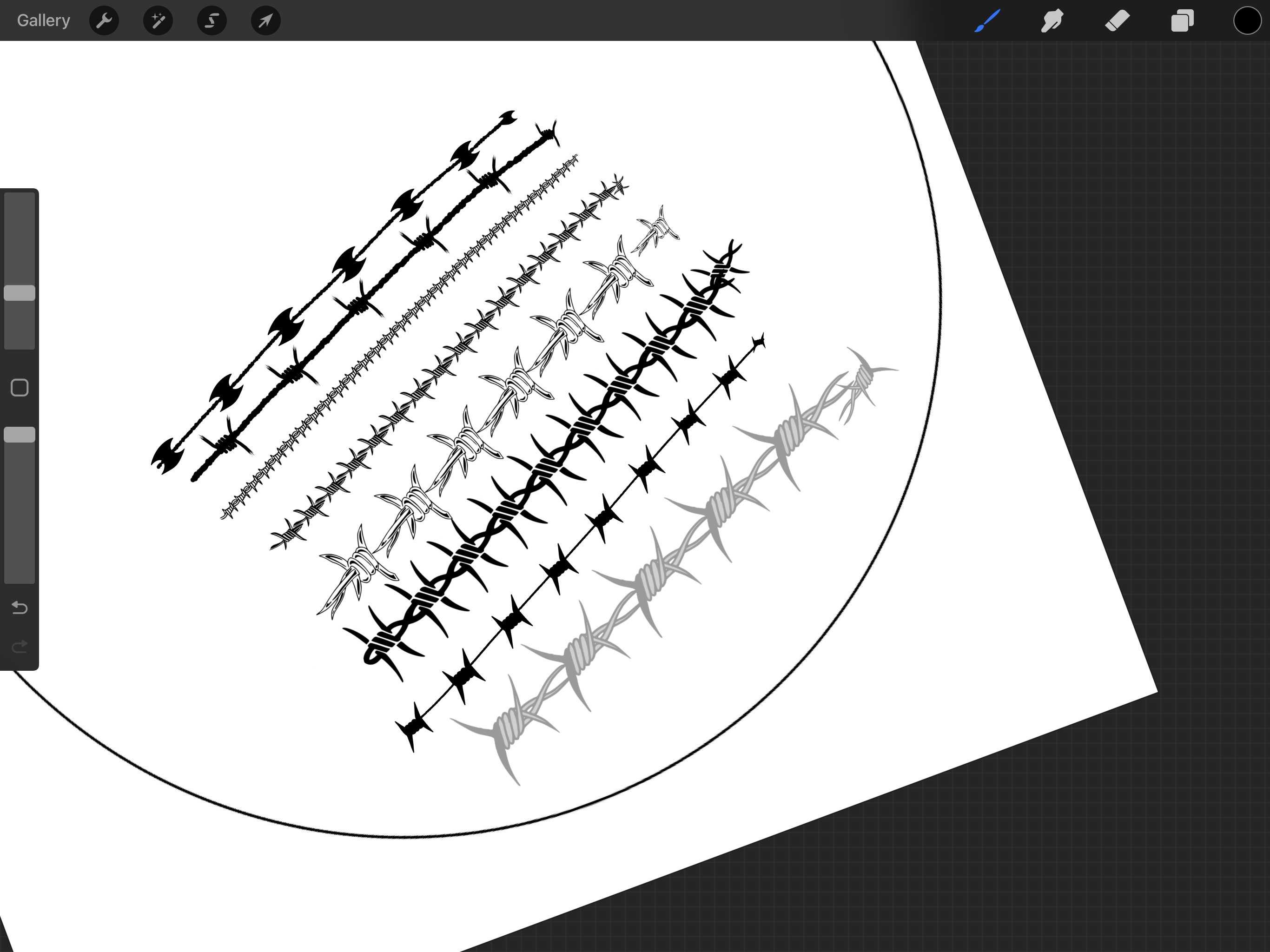
Task: Click the brush size slider handle
Action: coord(20,293)
